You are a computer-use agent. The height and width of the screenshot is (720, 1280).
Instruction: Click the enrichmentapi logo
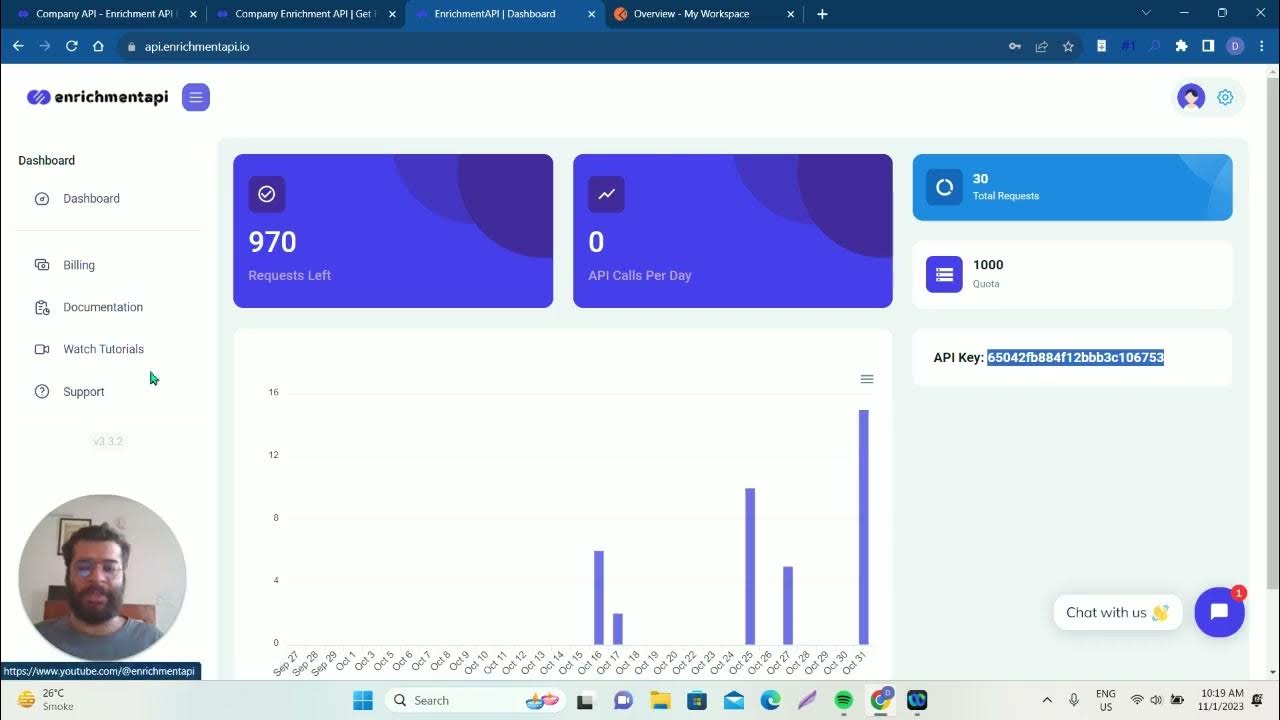click(x=96, y=97)
